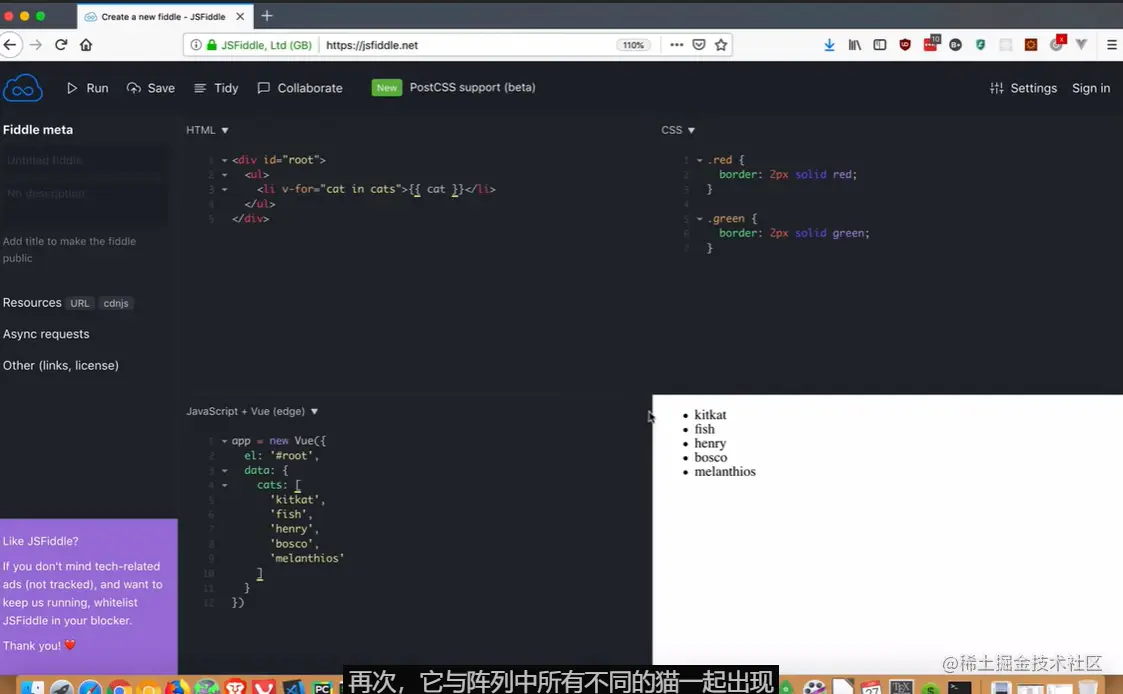The image size is (1123, 694).
Task: Open the Firefox downloads panel
Action: (x=829, y=44)
